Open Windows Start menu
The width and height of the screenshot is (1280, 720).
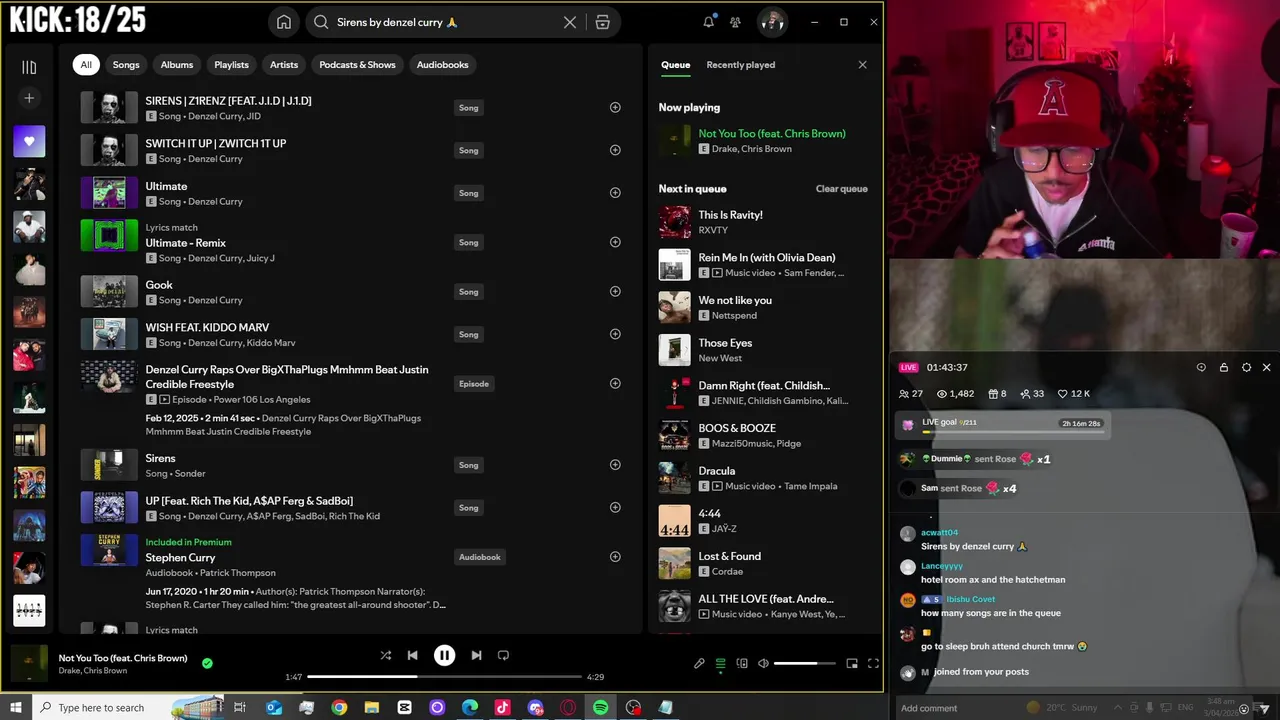click(x=17, y=707)
